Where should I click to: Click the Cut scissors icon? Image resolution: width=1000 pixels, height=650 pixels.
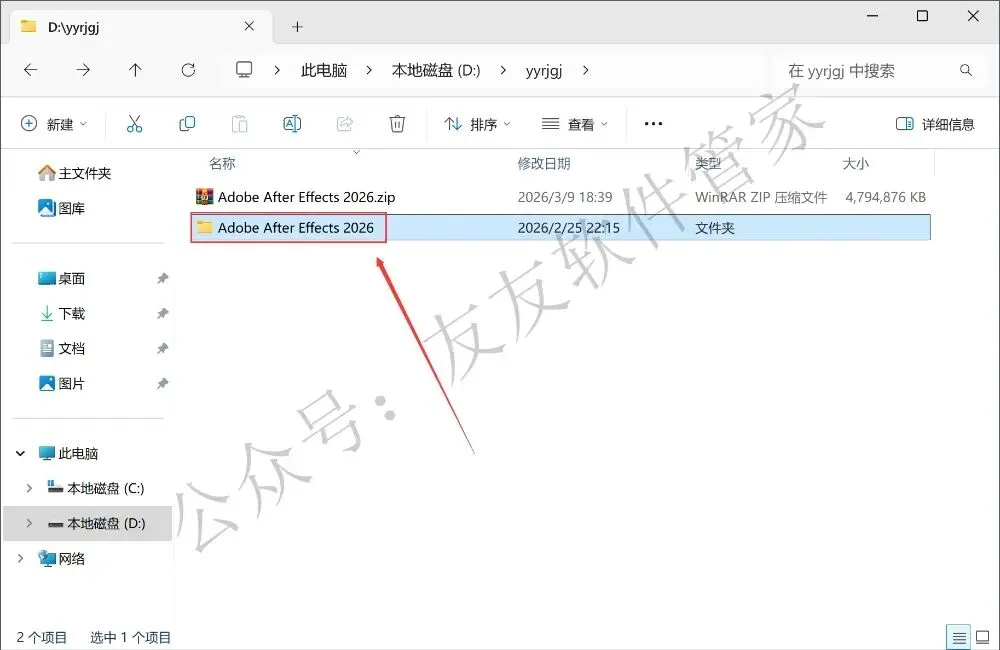[x=135, y=124]
